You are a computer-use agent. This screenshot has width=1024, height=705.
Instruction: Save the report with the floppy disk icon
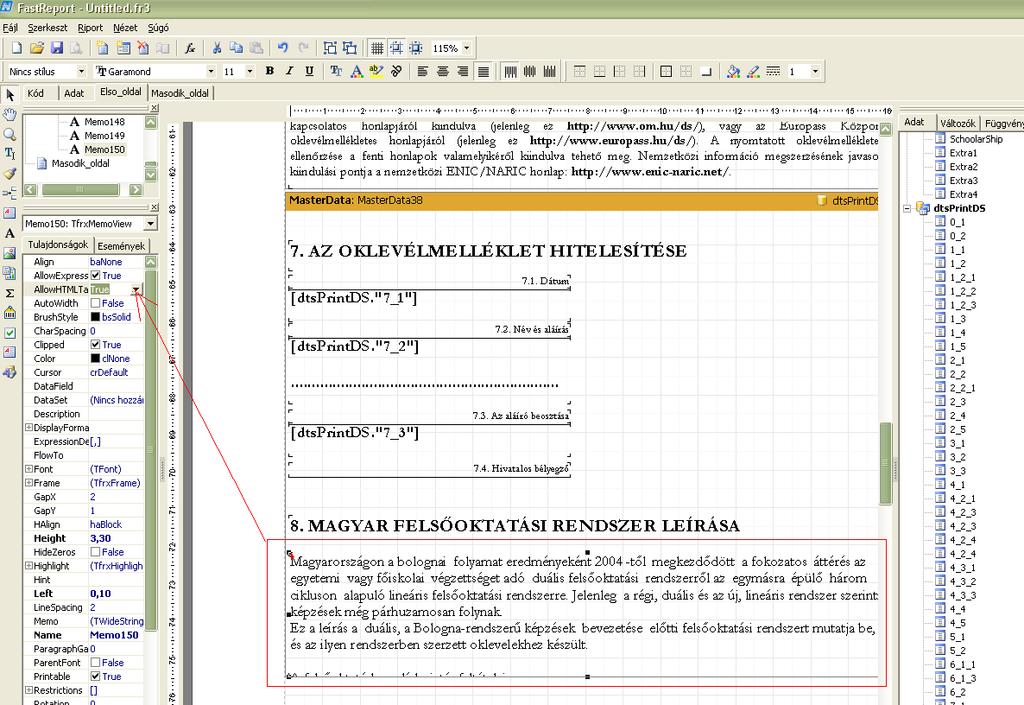click(57, 48)
